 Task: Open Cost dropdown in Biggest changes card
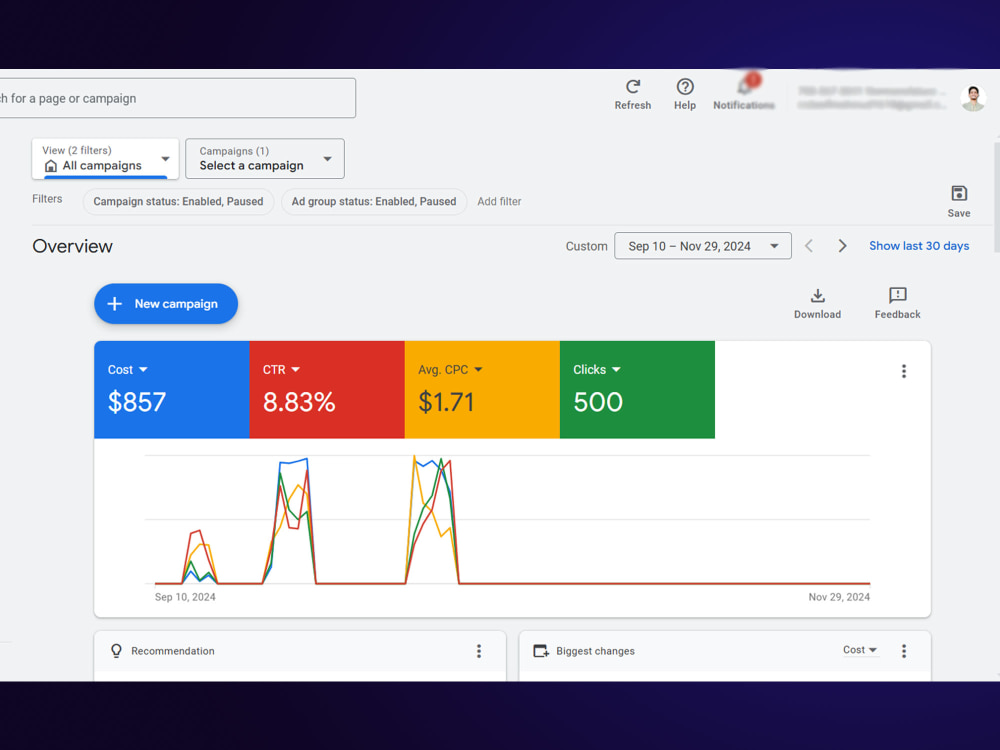coord(860,650)
